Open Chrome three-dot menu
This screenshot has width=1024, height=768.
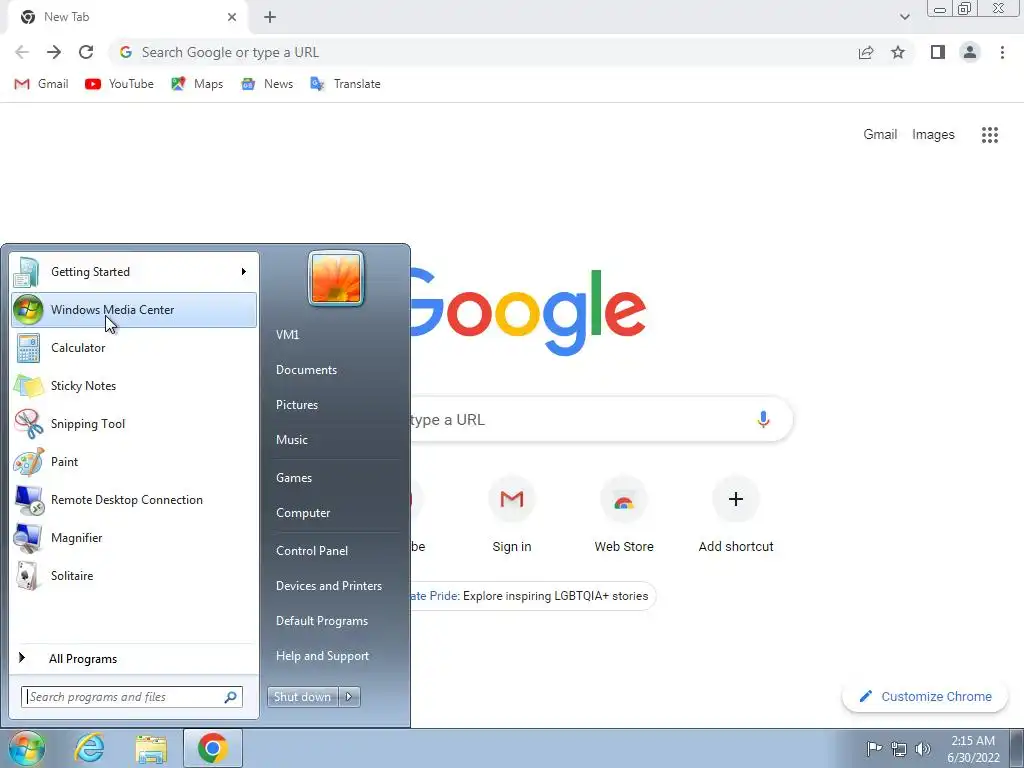pos(1002,52)
